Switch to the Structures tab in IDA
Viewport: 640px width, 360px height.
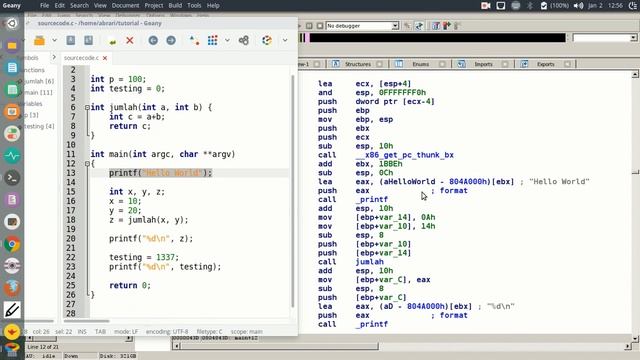click(x=358, y=64)
